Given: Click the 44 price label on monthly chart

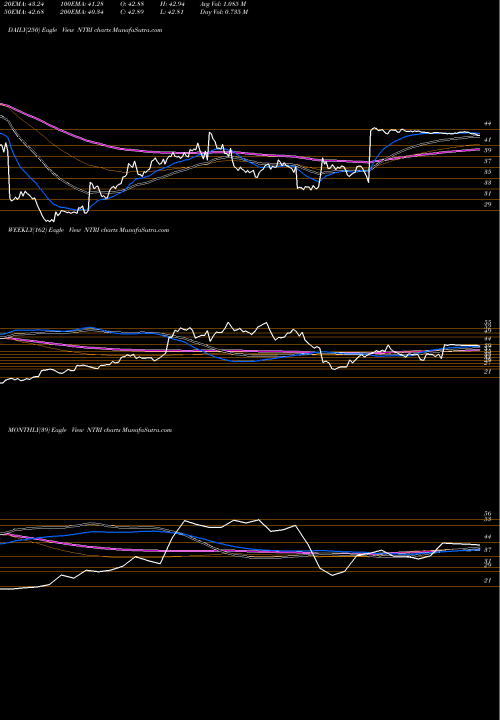Looking at the screenshot, I should tap(488, 537).
